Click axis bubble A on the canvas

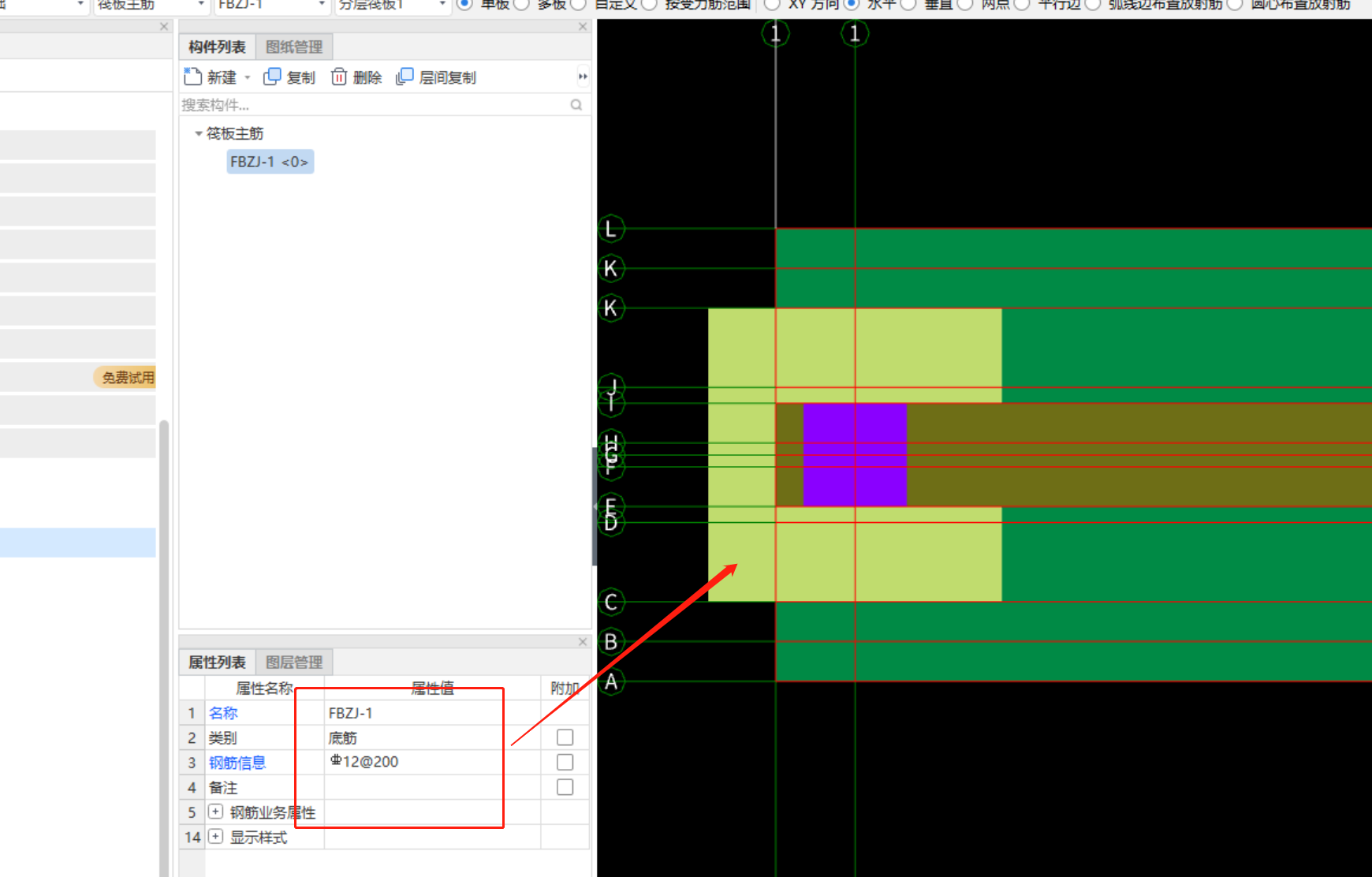[x=611, y=681]
